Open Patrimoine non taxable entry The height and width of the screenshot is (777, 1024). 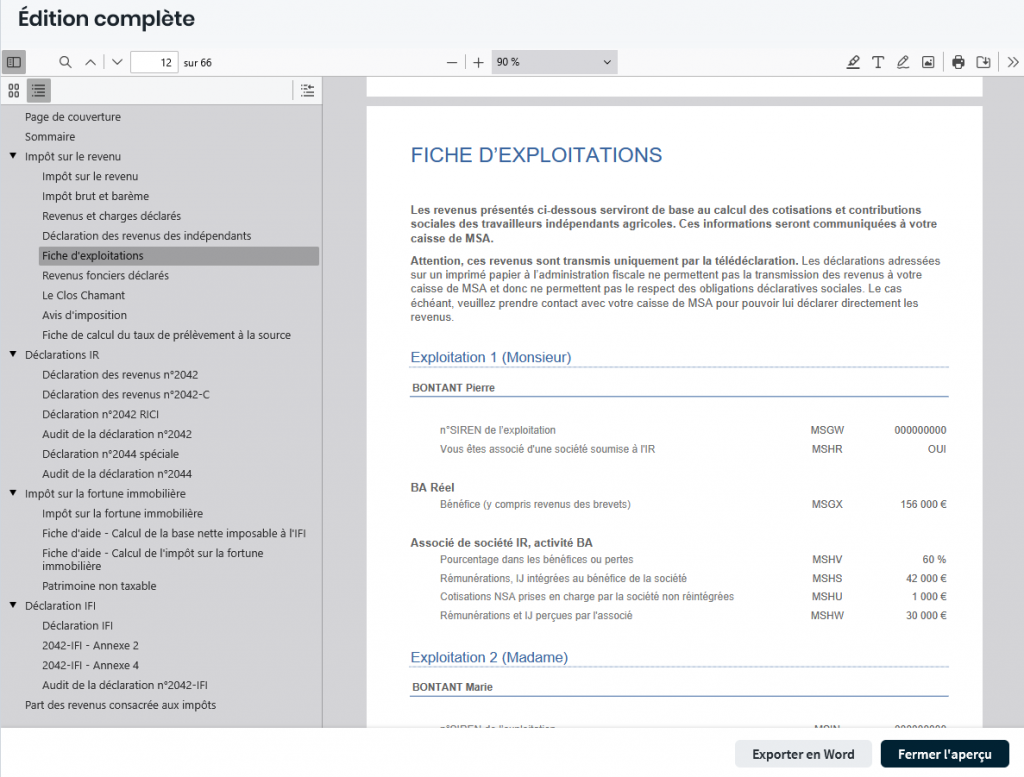[x=99, y=586]
